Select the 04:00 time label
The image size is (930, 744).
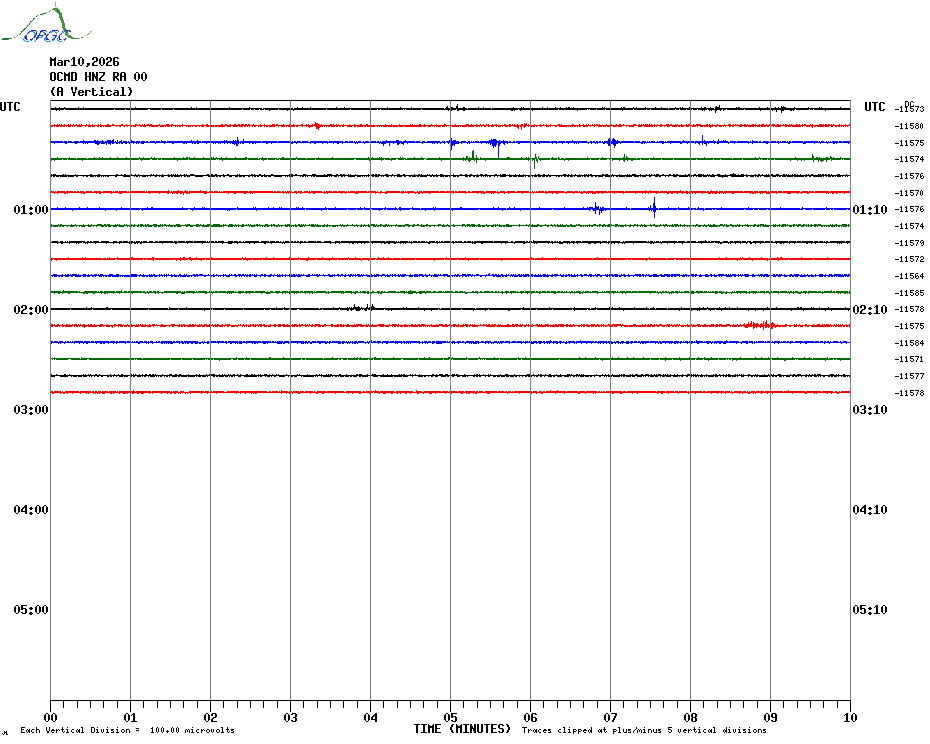point(31,510)
